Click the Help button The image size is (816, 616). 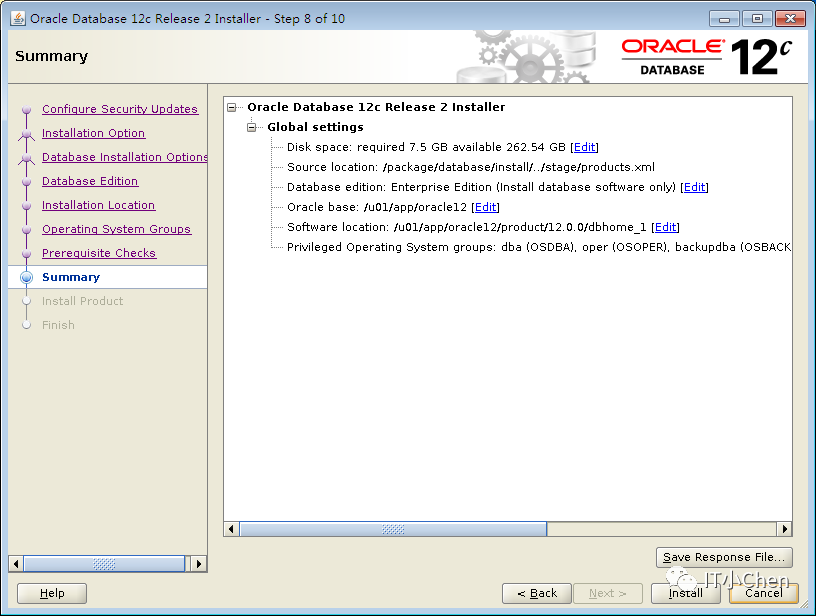point(52,593)
